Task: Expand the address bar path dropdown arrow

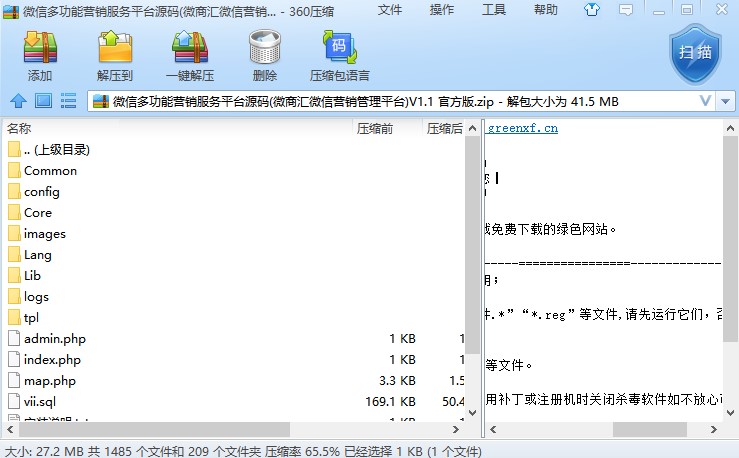Action: tap(725, 101)
